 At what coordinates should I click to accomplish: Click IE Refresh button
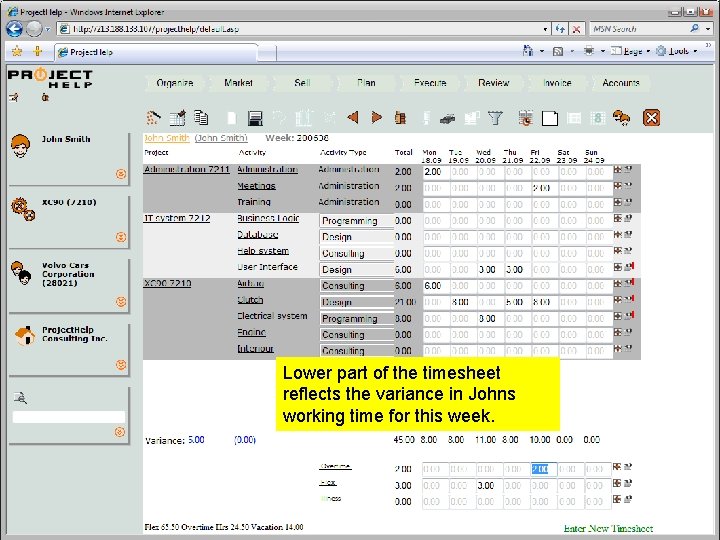[x=560, y=29]
